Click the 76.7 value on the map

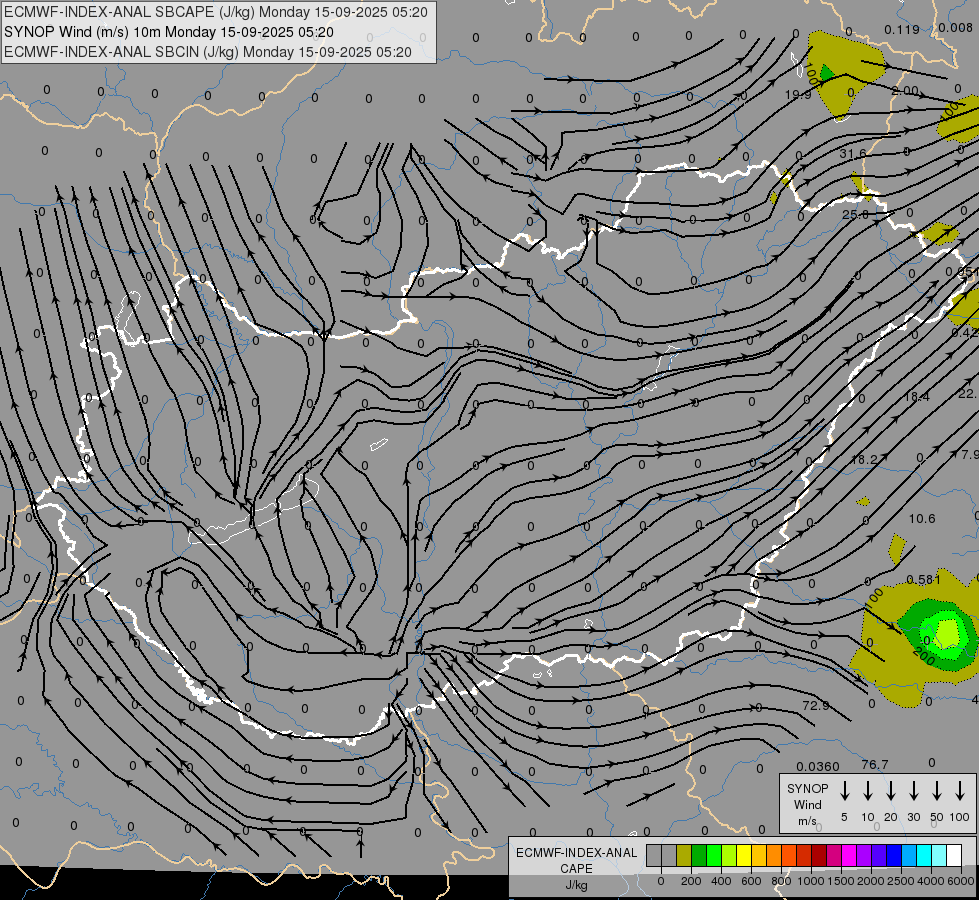[x=875, y=764]
